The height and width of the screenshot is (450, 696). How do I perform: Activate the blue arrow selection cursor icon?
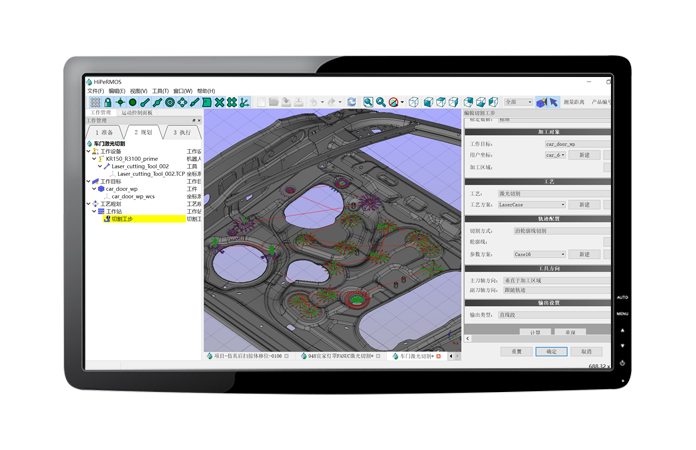coord(554,103)
